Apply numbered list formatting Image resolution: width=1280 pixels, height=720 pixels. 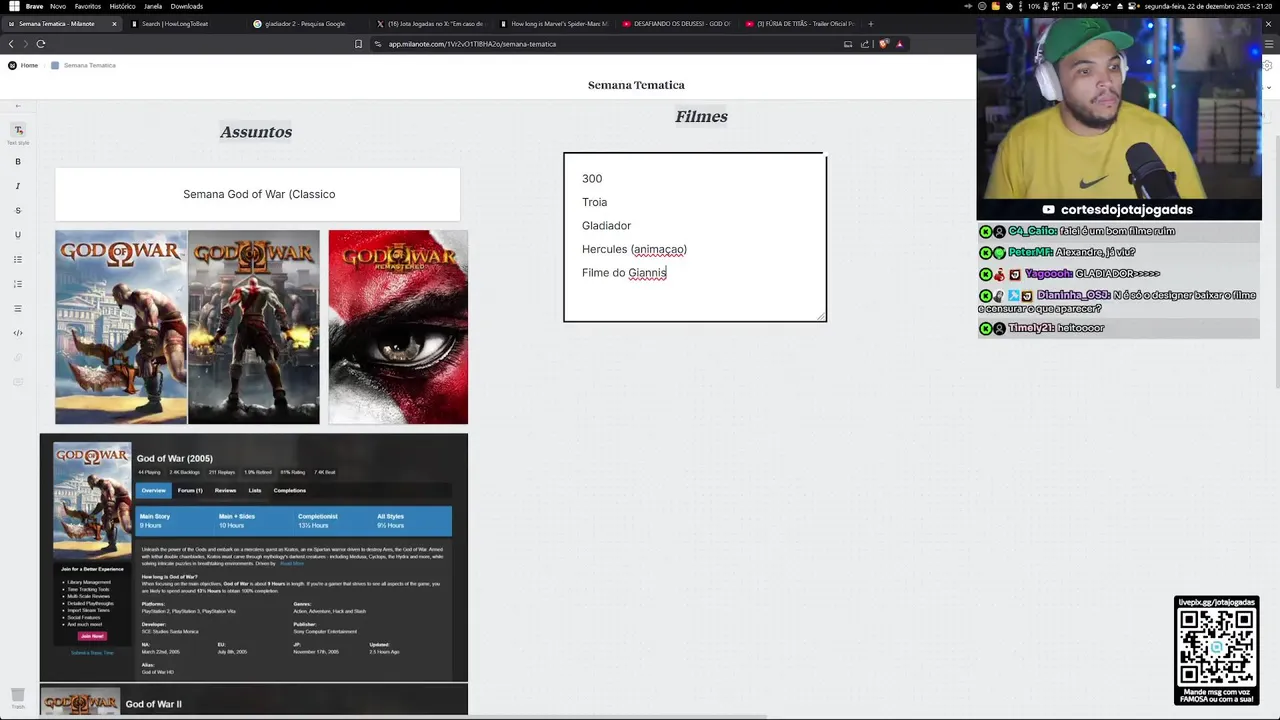pyautogui.click(x=18, y=284)
